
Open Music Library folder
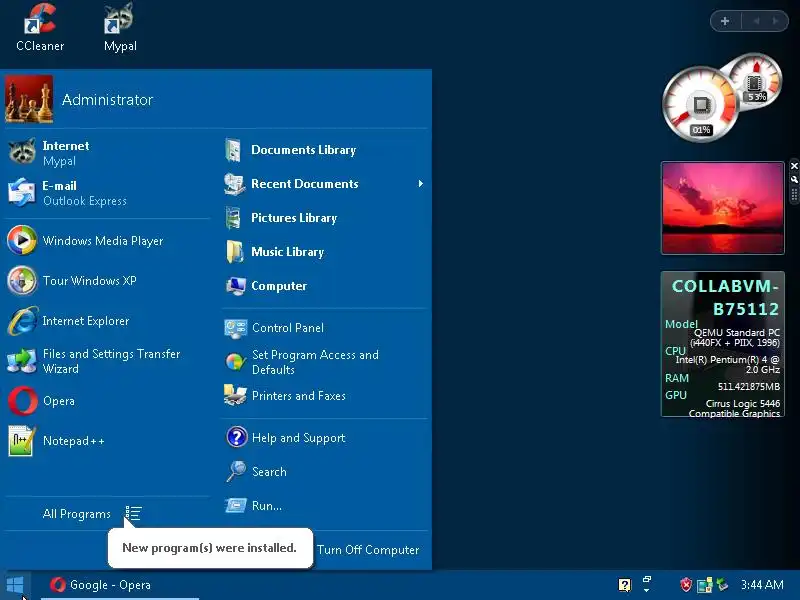click(324, 252)
